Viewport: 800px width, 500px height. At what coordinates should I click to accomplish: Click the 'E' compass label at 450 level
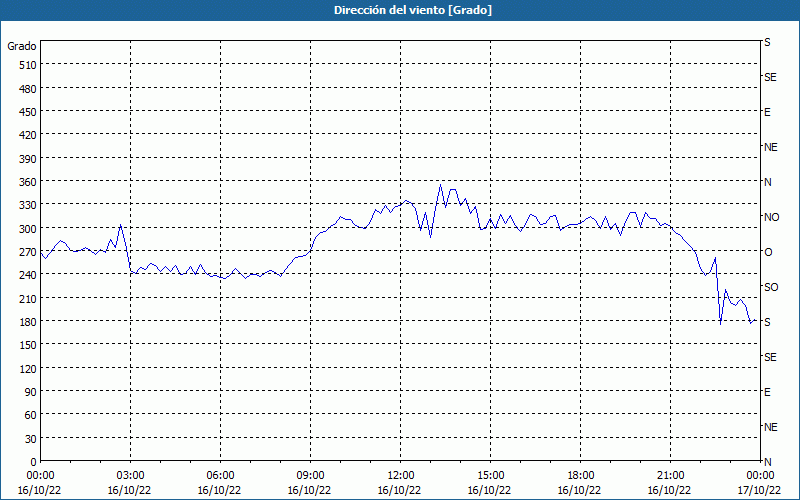[x=767, y=112]
